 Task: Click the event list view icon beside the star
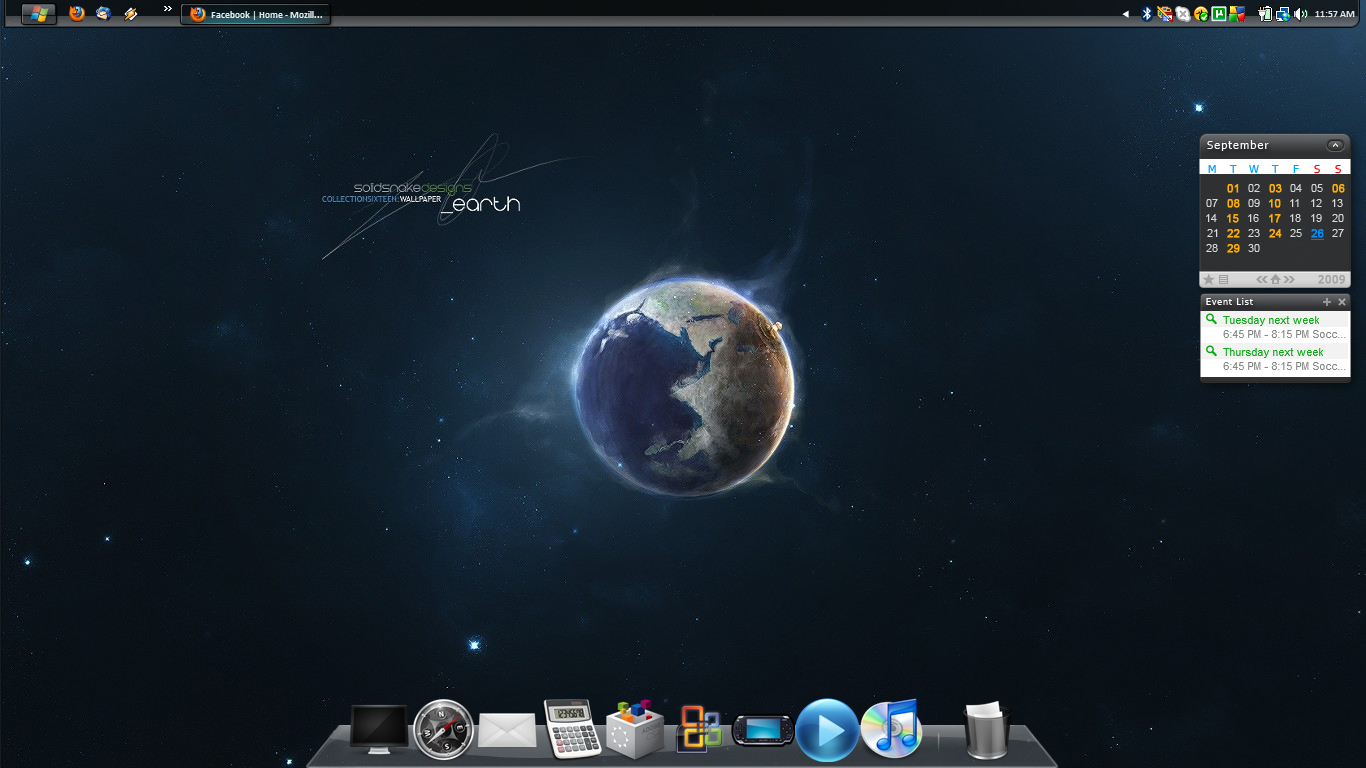tap(1222, 279)
